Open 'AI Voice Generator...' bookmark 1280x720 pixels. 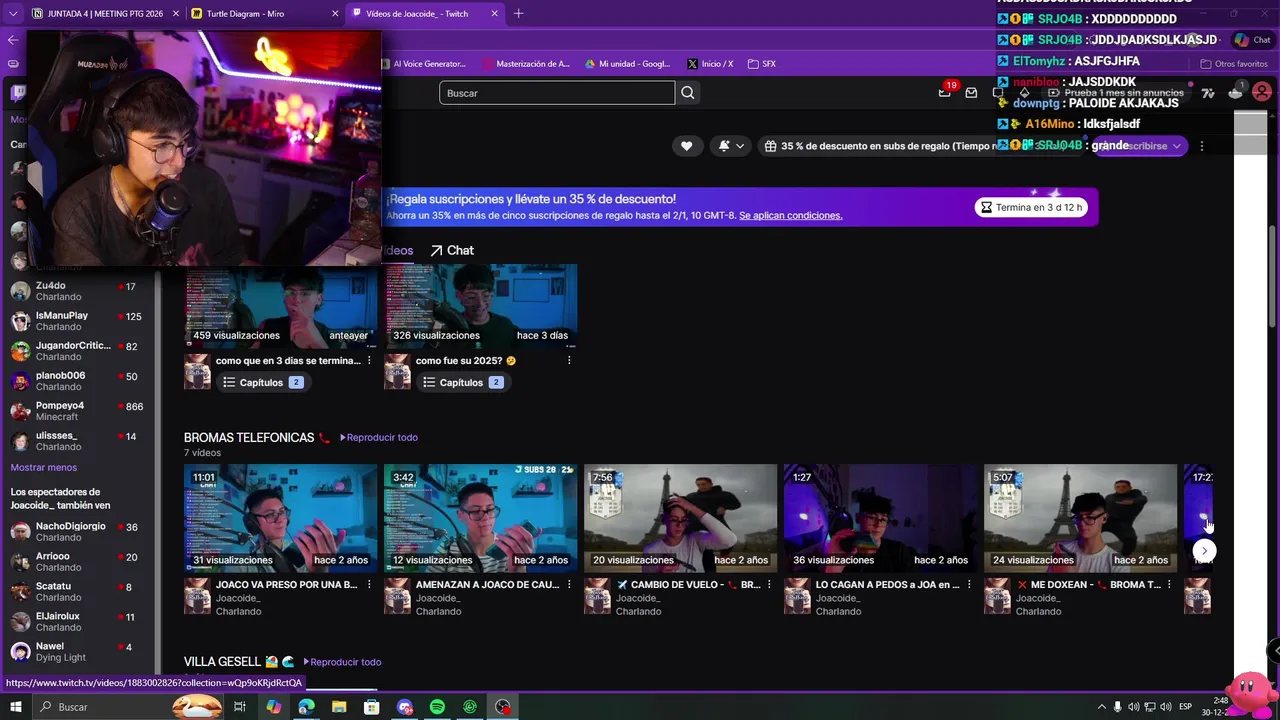coord(423,64)
